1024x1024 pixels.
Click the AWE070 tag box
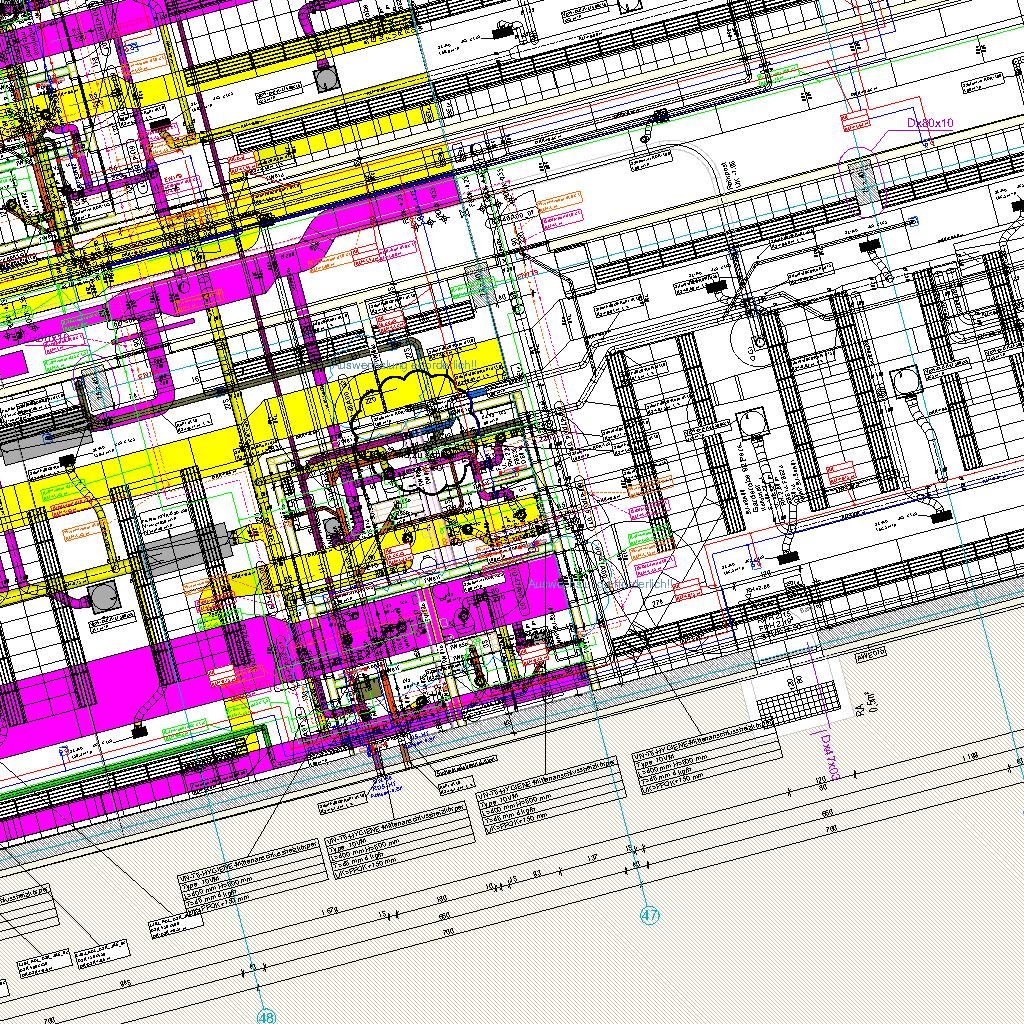[868, 653]
